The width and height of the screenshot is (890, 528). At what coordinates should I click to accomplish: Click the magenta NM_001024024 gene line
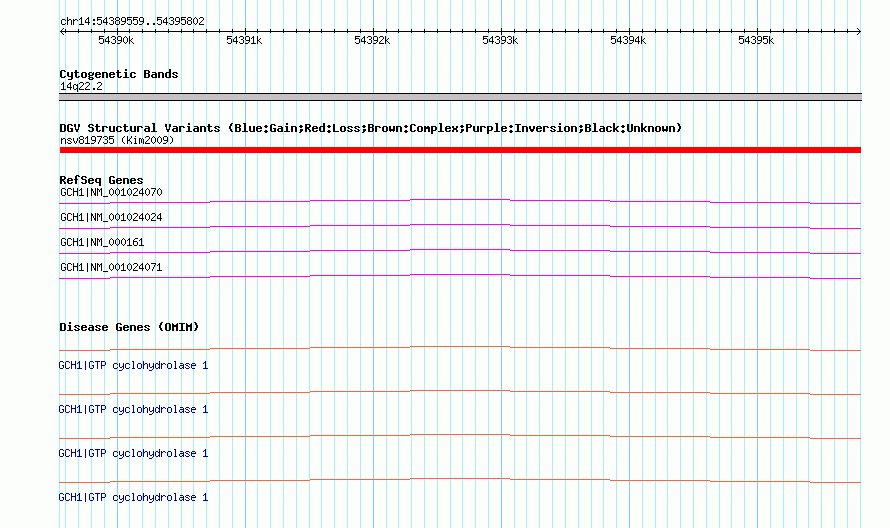point(460,225)
